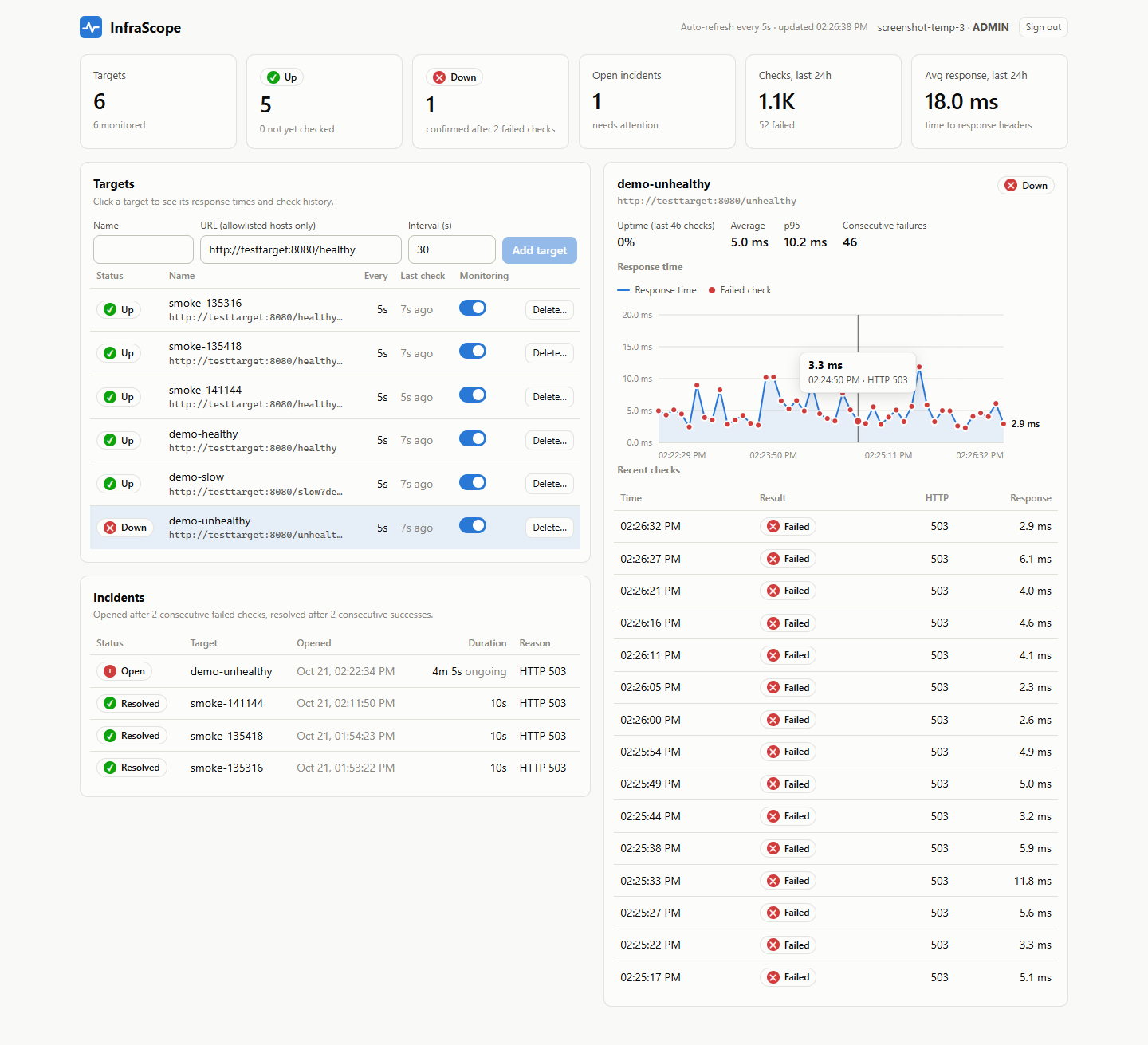Delete the demo-healthy target

(x=549, y=441)
